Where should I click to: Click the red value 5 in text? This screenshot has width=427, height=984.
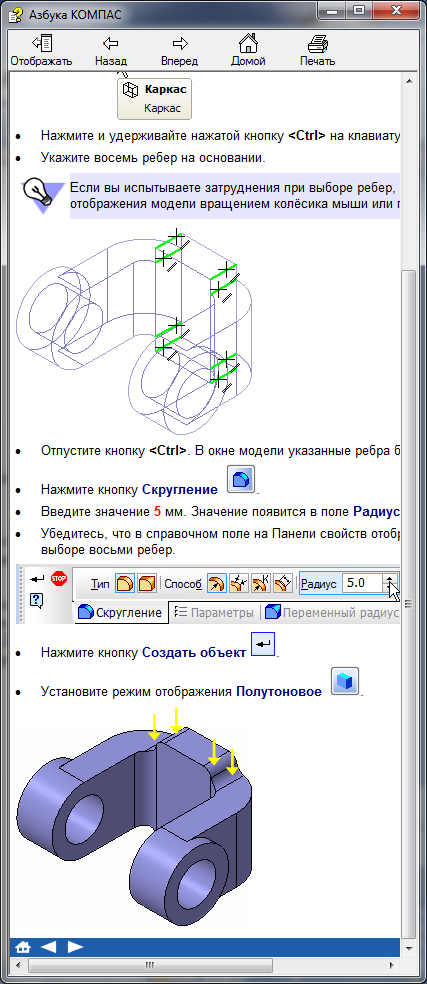pyautogui.click(x=157, y=511)
